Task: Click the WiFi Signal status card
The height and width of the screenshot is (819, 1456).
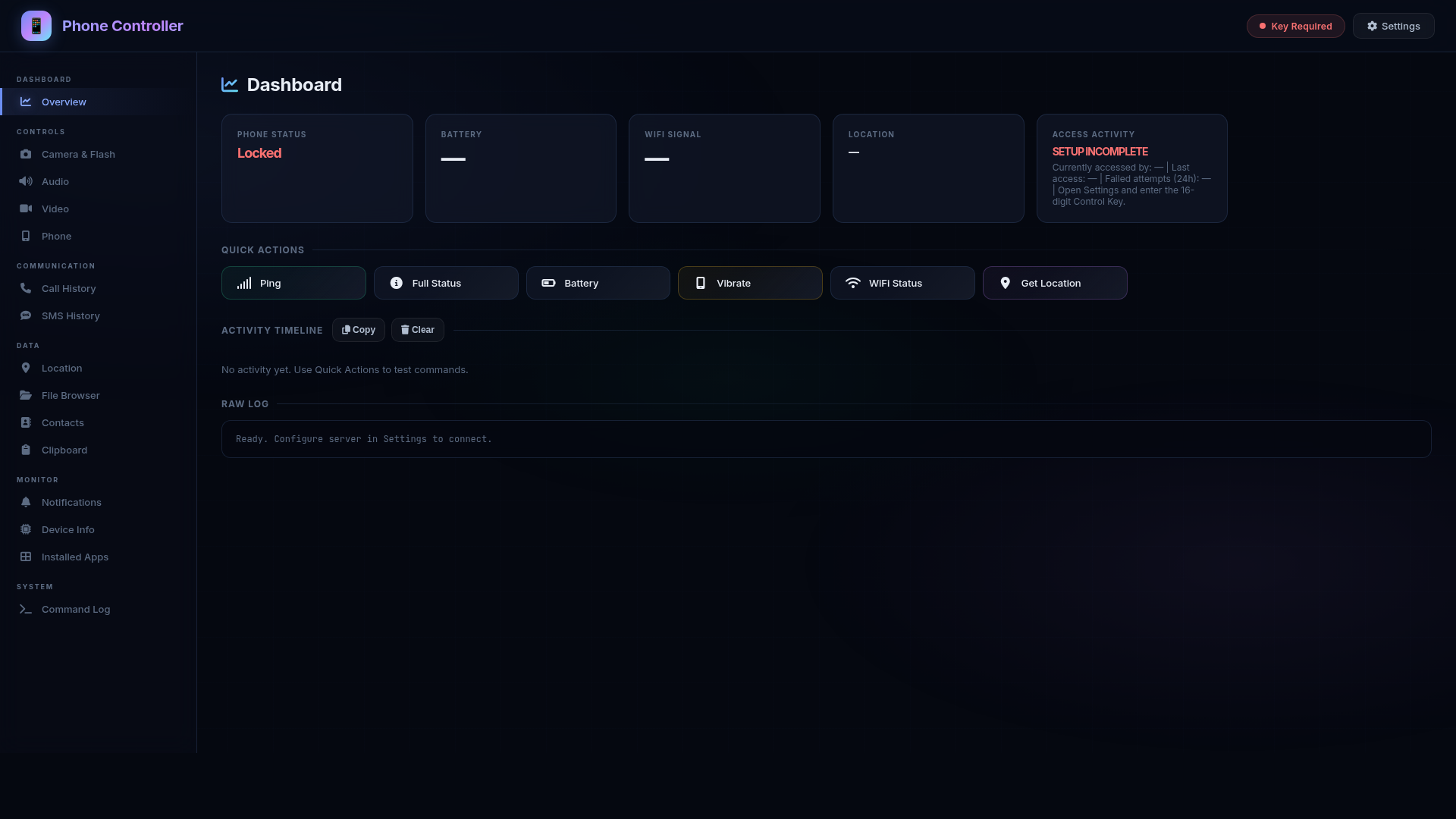Action: [x=724, y=168]
